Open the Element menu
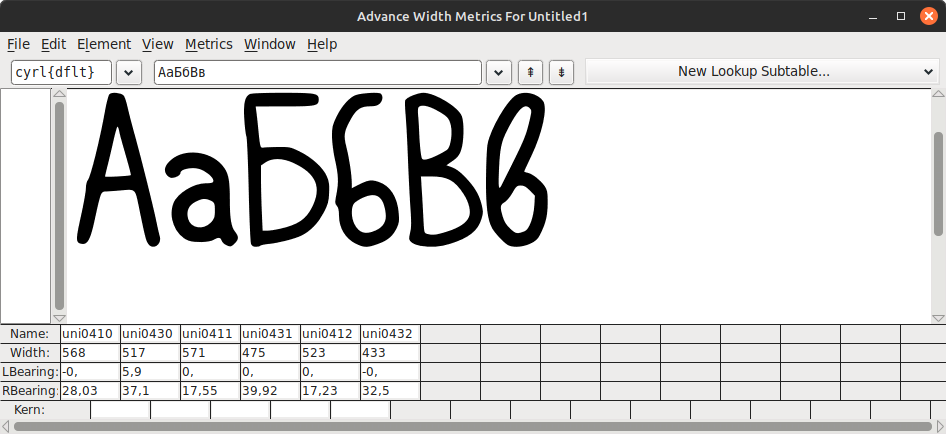The image size is (946, 434). [104, 44]
